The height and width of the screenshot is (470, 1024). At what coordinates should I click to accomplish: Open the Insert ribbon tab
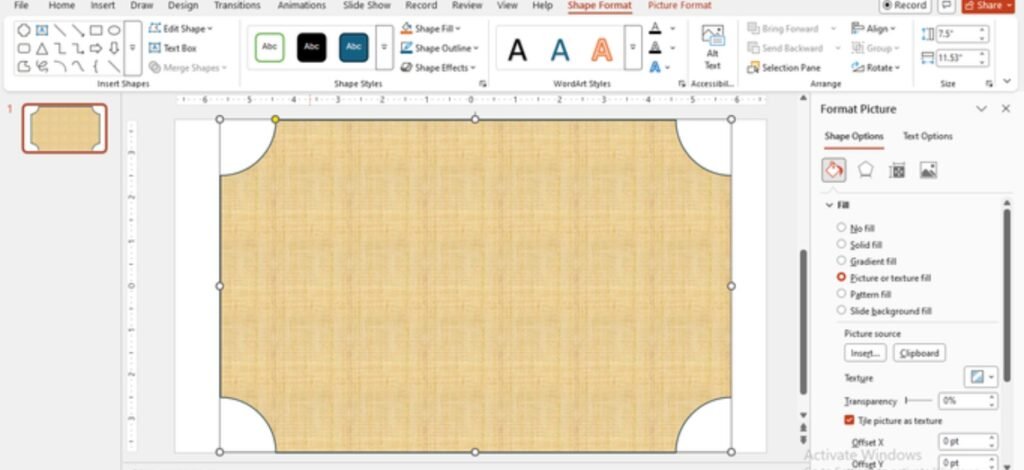(103, 5)
